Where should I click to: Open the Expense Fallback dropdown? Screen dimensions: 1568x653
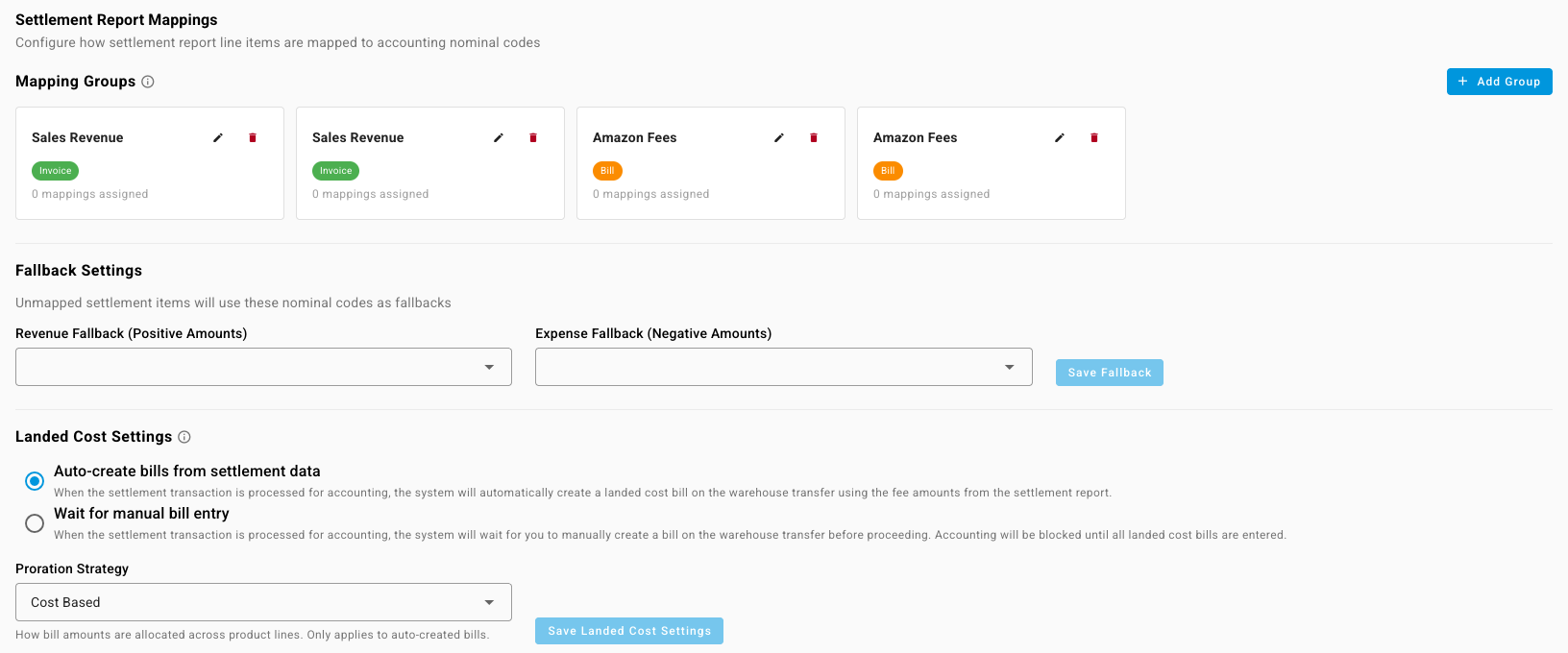click(x=783, y=367)
